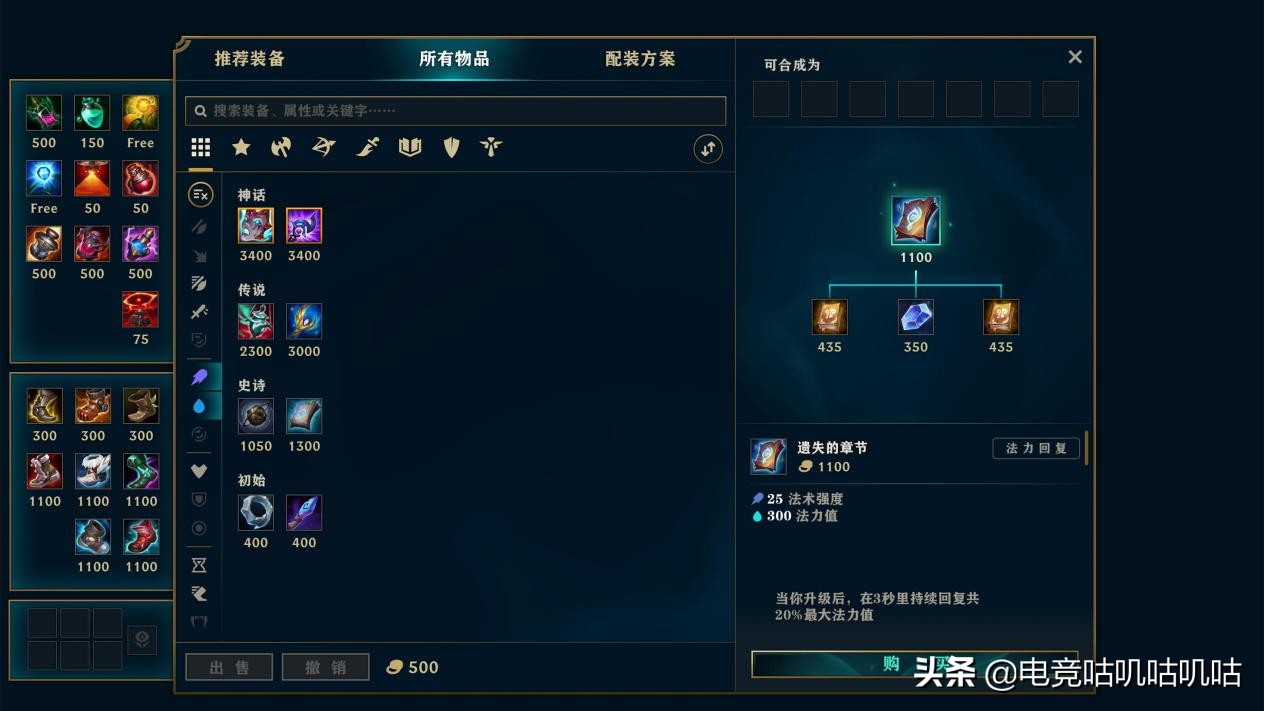Image resolution: width=1264 pixels, height=711 pixels.
Task: Enable the heart health stat filter
Action: coord(199,471)
